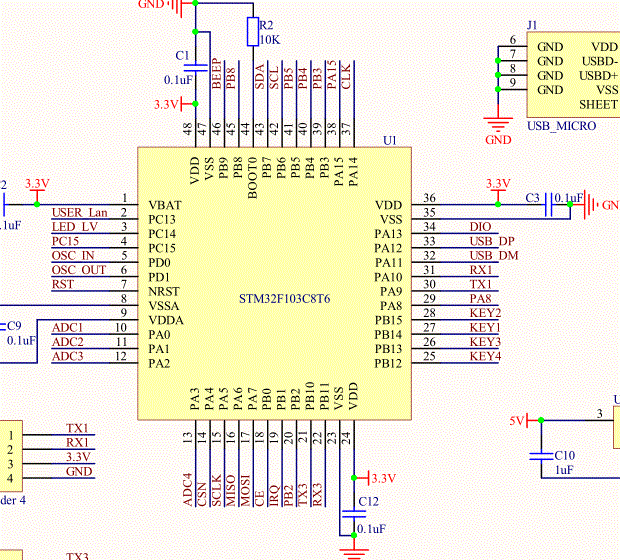This screenshot has width=620, height=560.
Task: Select the C3 capacitor symbol
Action: point(548,204)
